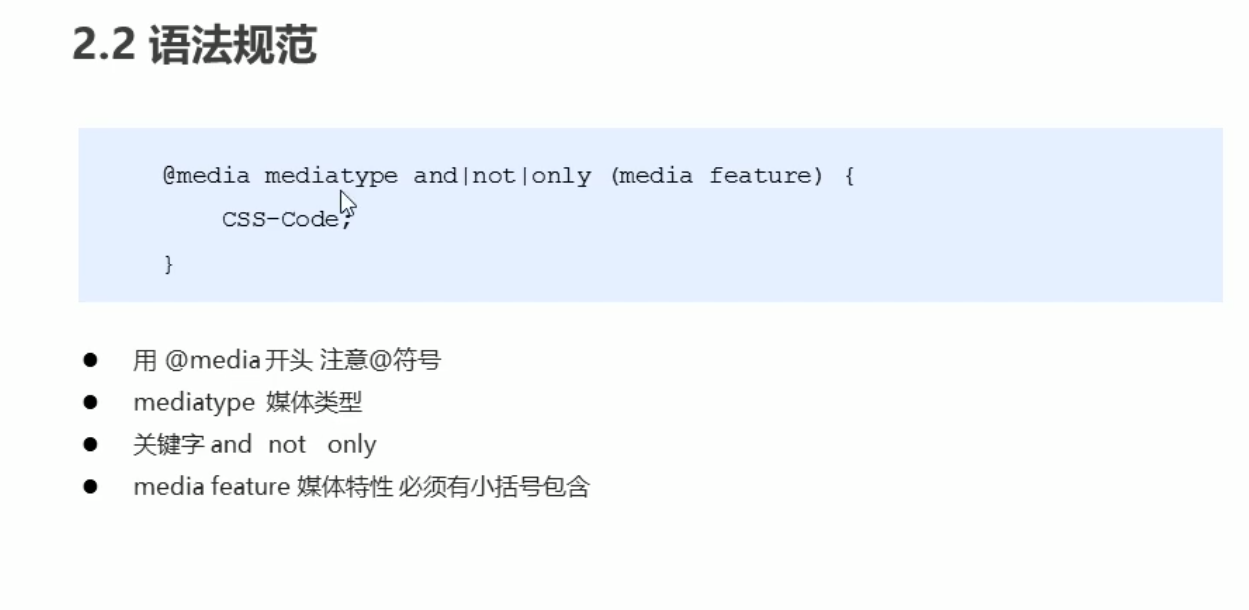The height and width of the screenshot is (610, 1249).
Task: Click bullet dot beside 关键字 line
Action: [90, 444]
